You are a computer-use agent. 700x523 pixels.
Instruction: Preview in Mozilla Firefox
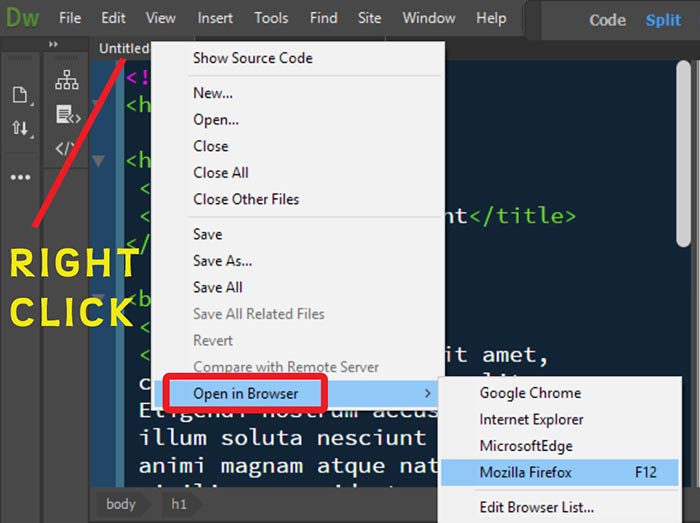coord(560,473)
